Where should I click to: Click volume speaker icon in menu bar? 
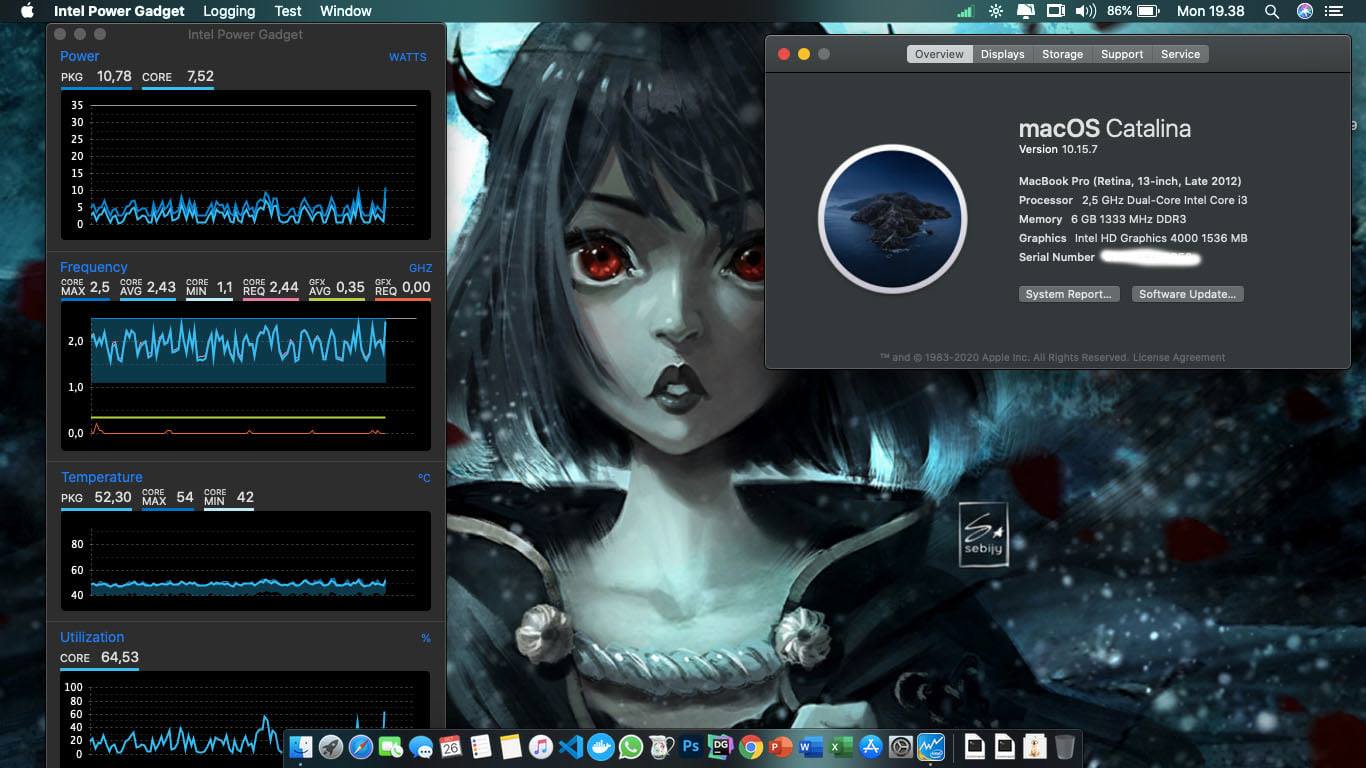pos(1086,11)
